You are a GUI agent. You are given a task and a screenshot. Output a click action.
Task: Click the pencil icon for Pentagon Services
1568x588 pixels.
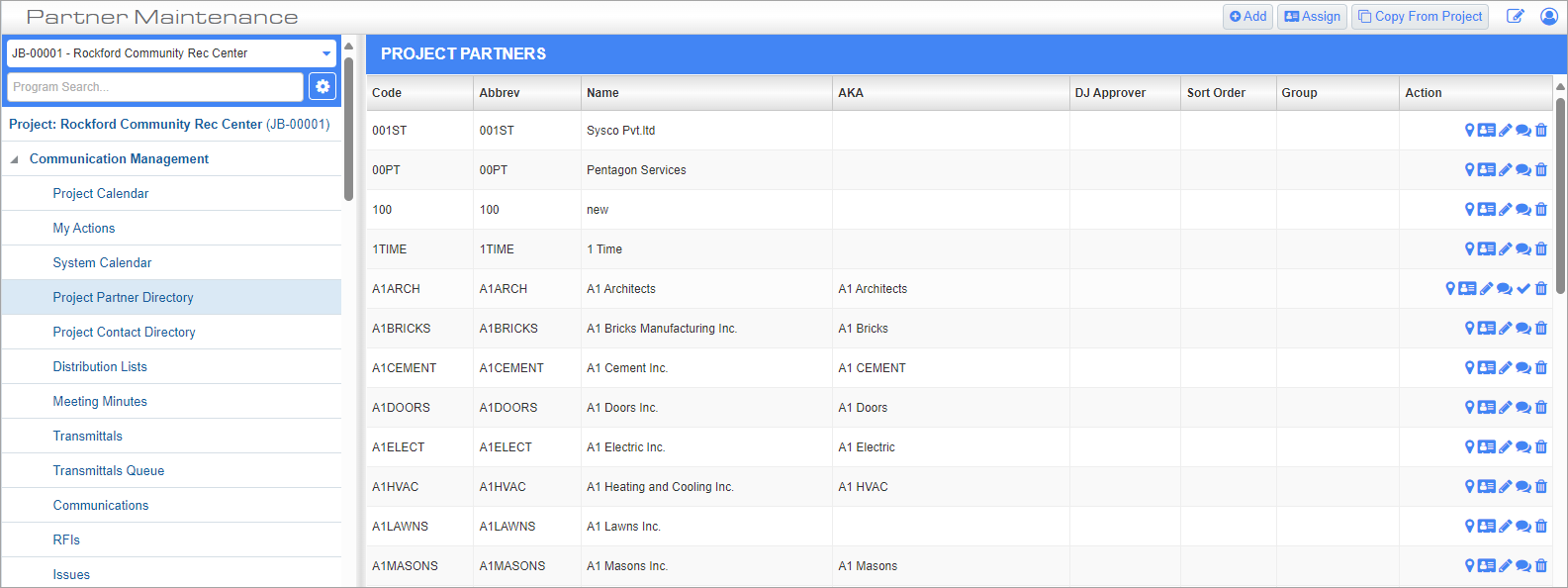[1506, 169]
